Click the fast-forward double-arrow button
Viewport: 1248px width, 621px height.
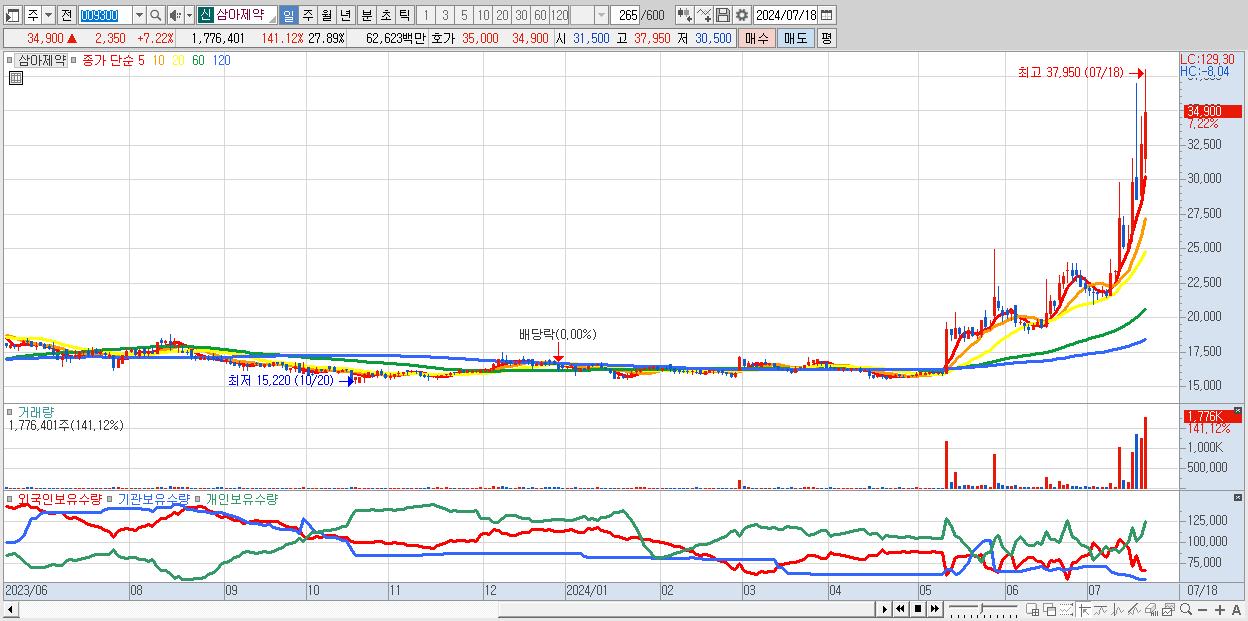[x=934, y=609]
